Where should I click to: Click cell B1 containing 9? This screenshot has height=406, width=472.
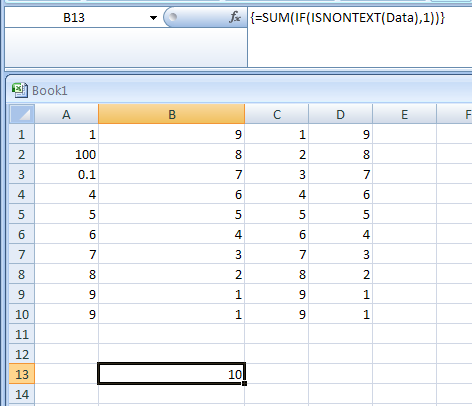point(172,134)
